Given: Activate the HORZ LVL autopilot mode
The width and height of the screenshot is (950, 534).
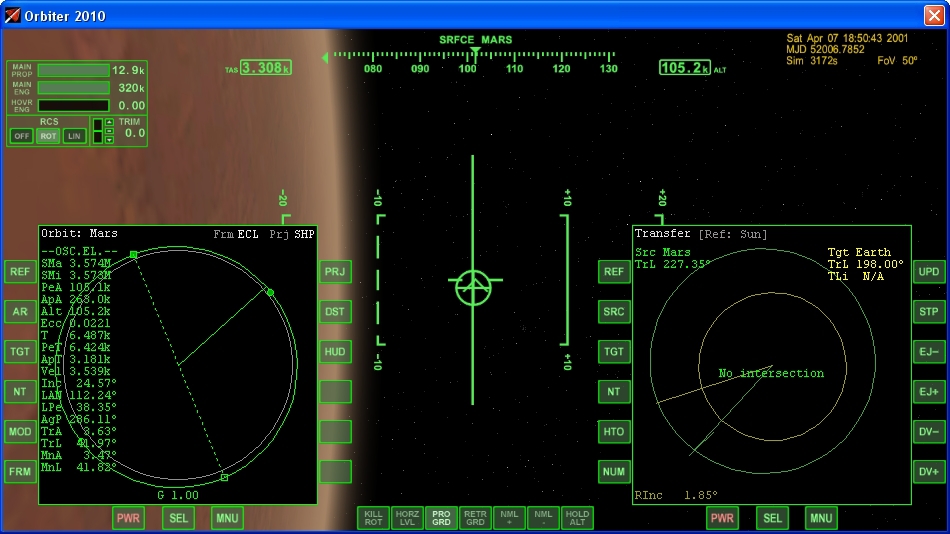Looking at the screenshot, I should click(x=407, y=517).
